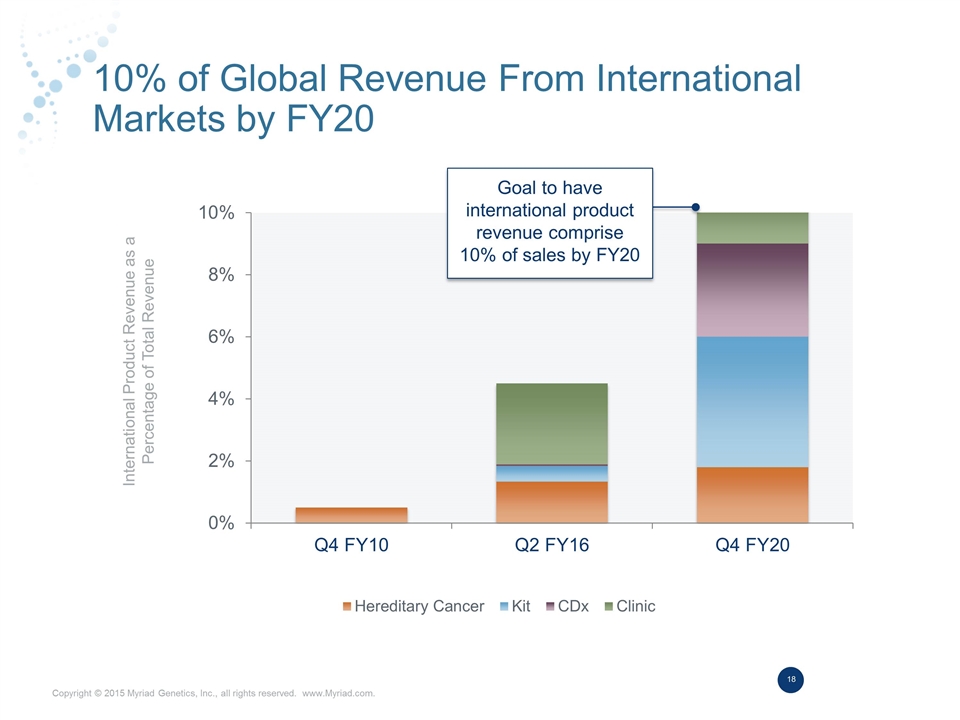Click the CDx legend color marker
The image size is (960, 720).
tap(550, 607)
